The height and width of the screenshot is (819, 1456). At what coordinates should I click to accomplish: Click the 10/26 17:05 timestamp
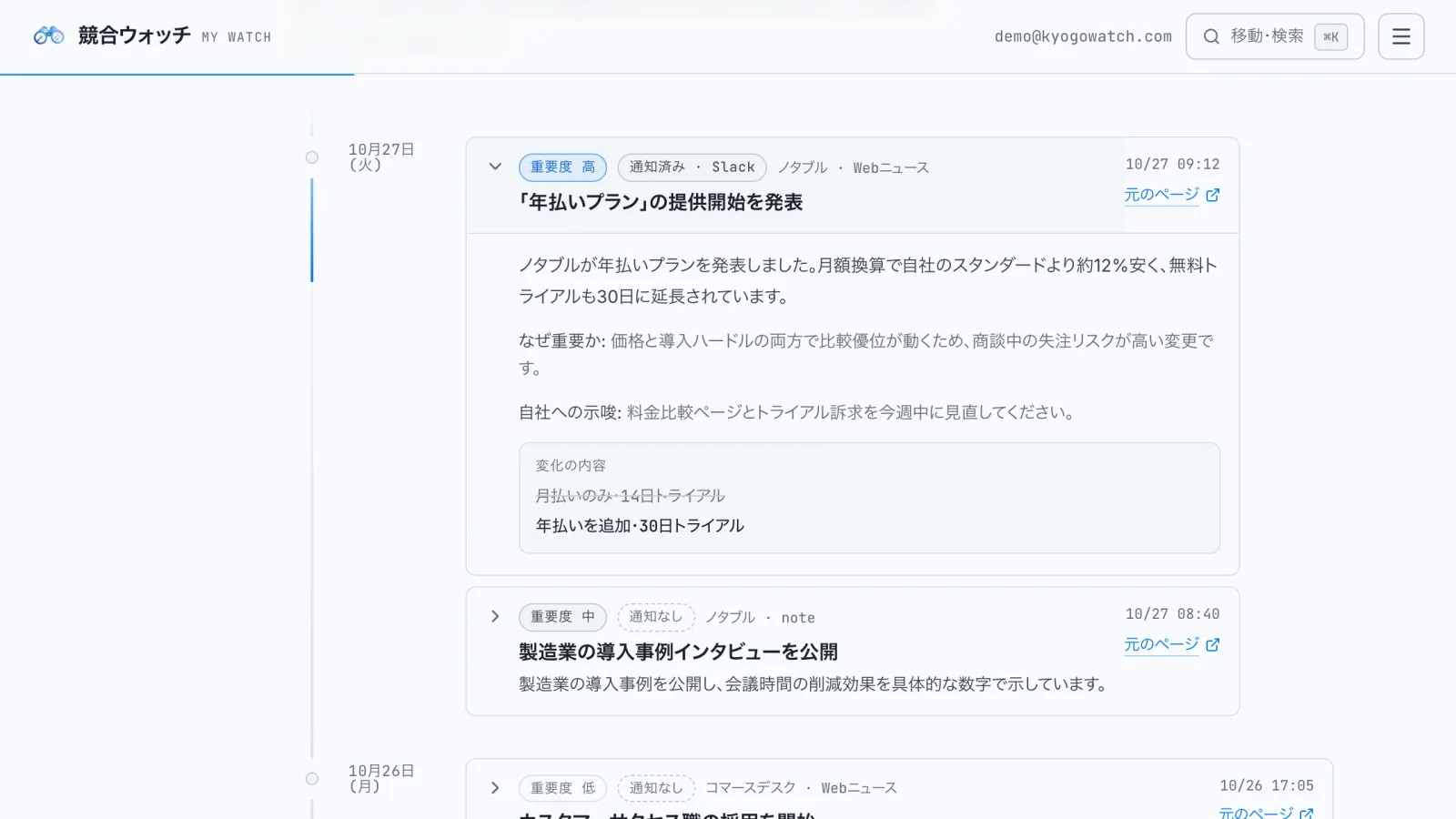coord(1267,785)
